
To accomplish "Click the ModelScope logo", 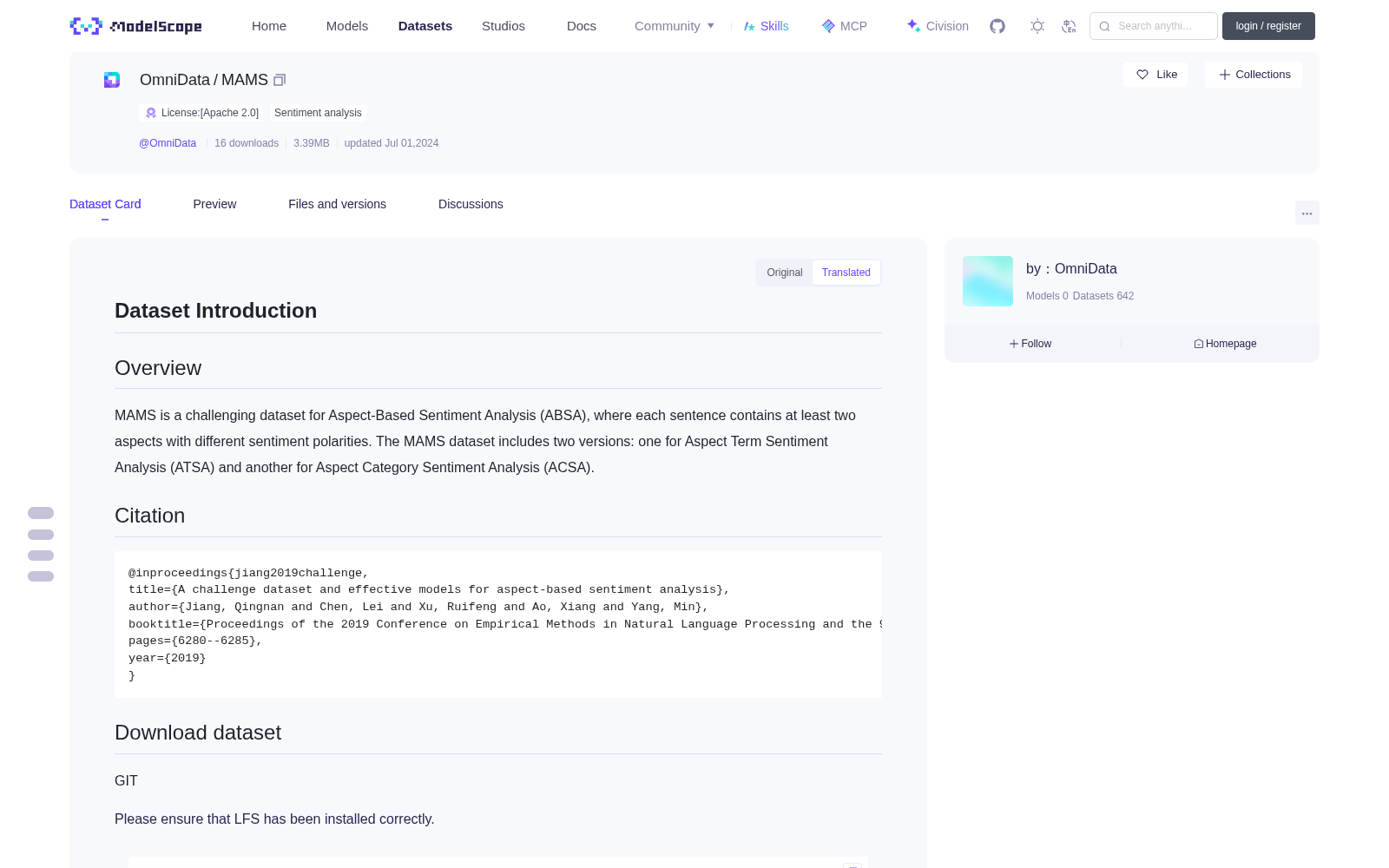I will 135,26.
